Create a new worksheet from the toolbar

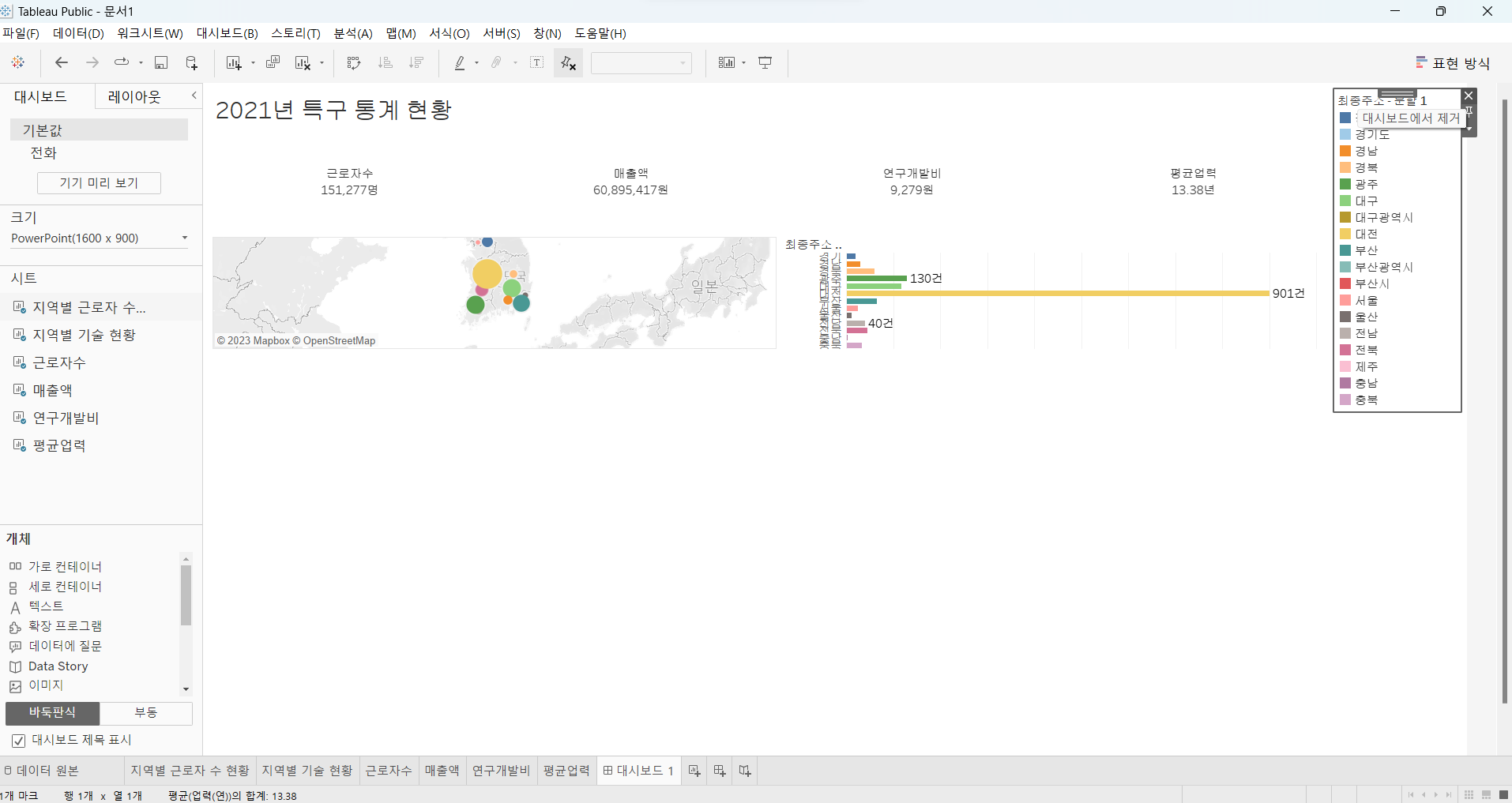pos(234,62)
